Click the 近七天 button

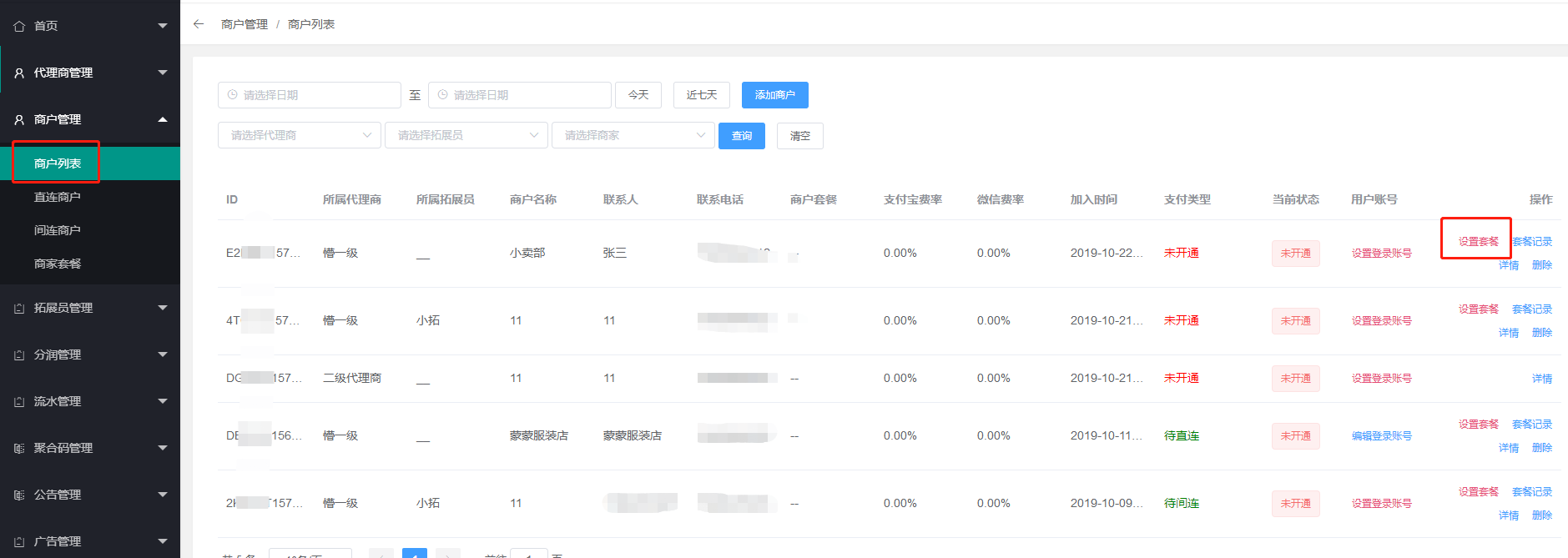(x=702, y=95)
